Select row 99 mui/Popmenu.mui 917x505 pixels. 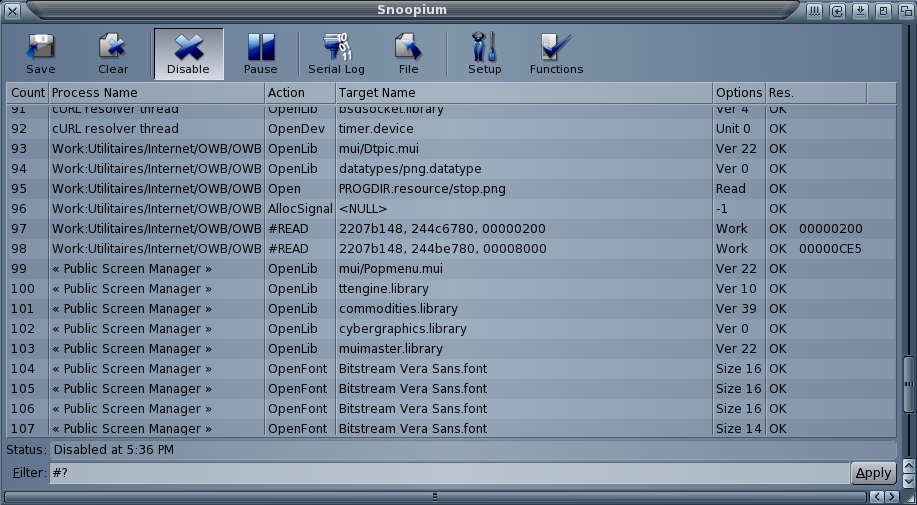click(x=451, y=269)
